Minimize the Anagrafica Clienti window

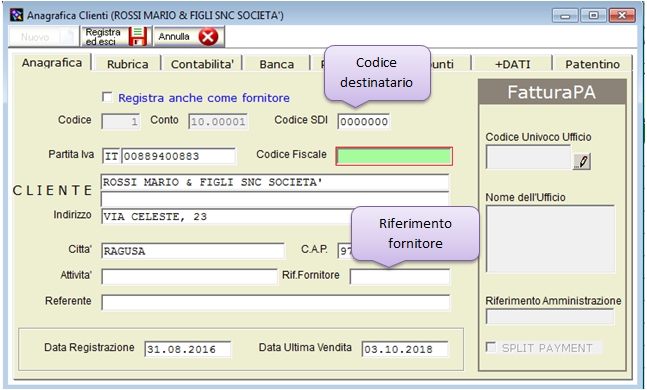click(565, 16)
